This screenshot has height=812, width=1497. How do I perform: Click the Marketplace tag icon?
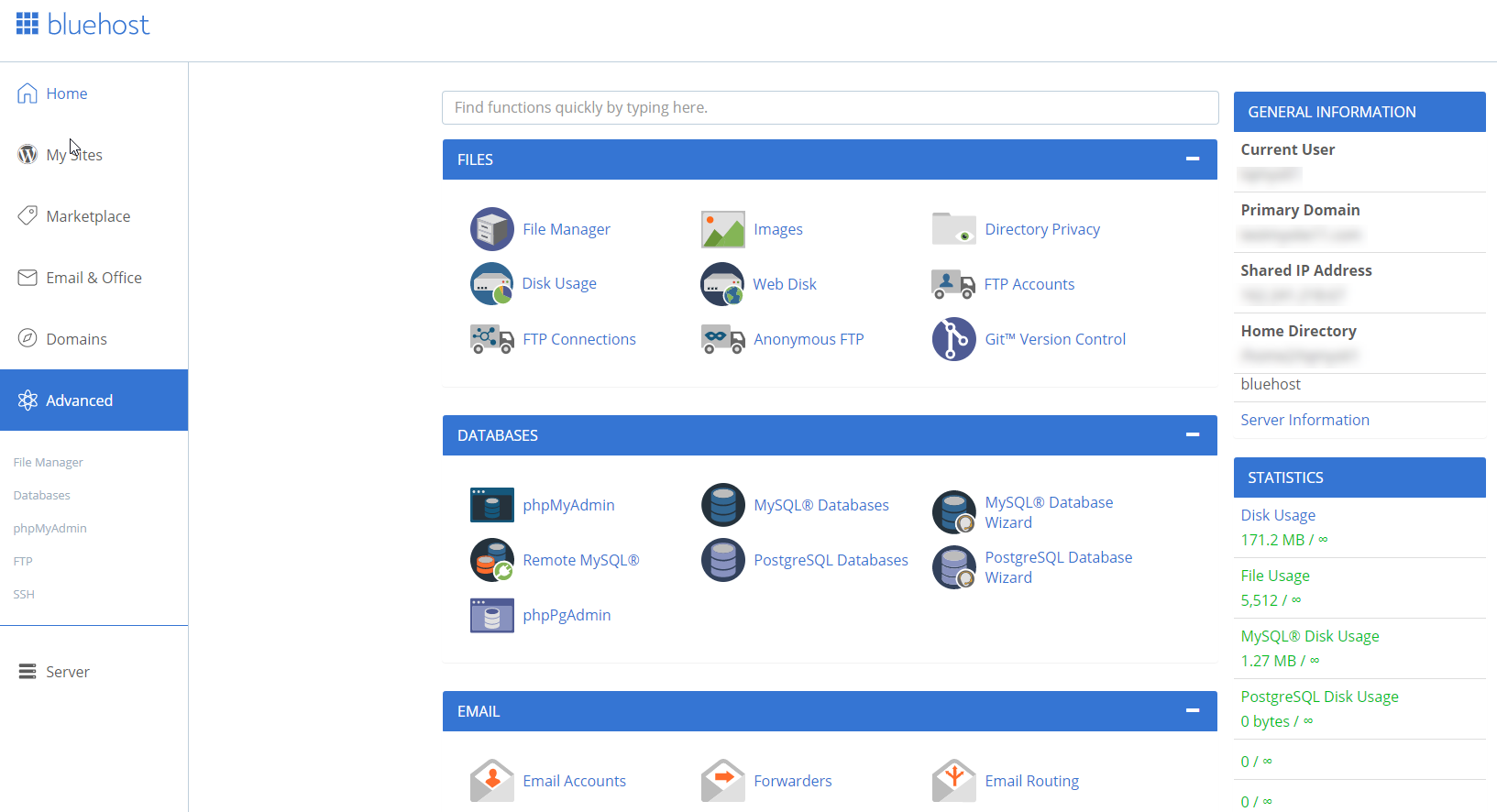(28, 215)
